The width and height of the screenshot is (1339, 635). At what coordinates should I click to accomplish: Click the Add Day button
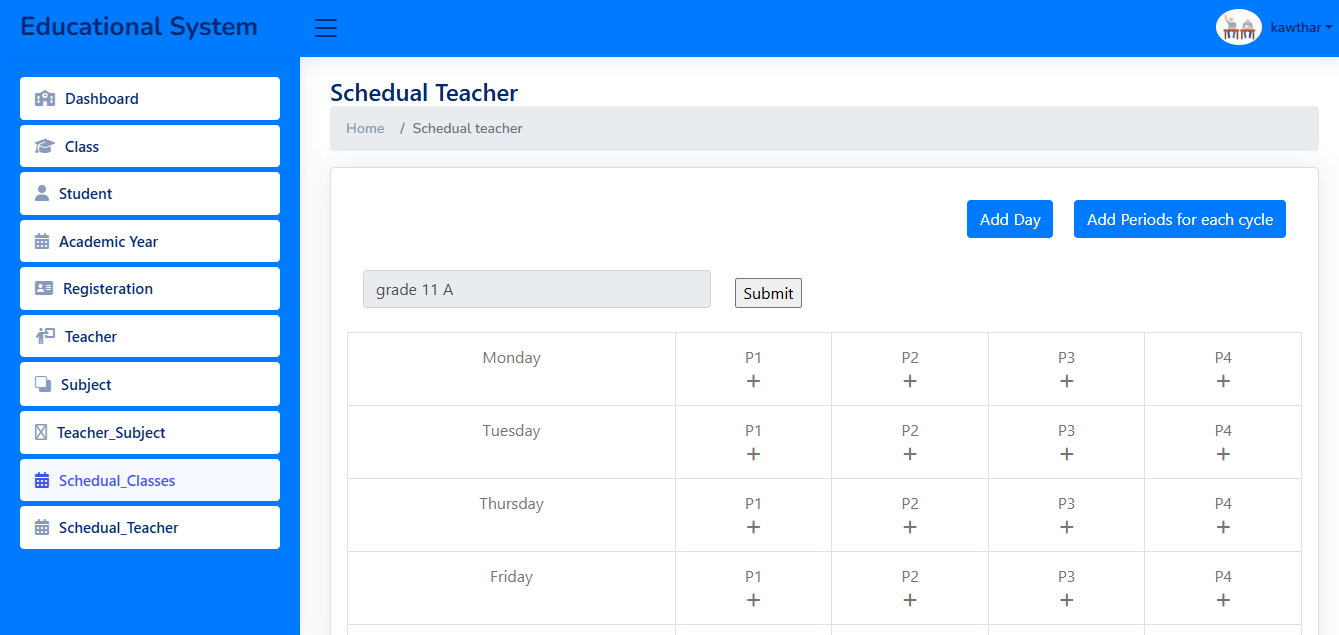click(x=1009, y=219)
